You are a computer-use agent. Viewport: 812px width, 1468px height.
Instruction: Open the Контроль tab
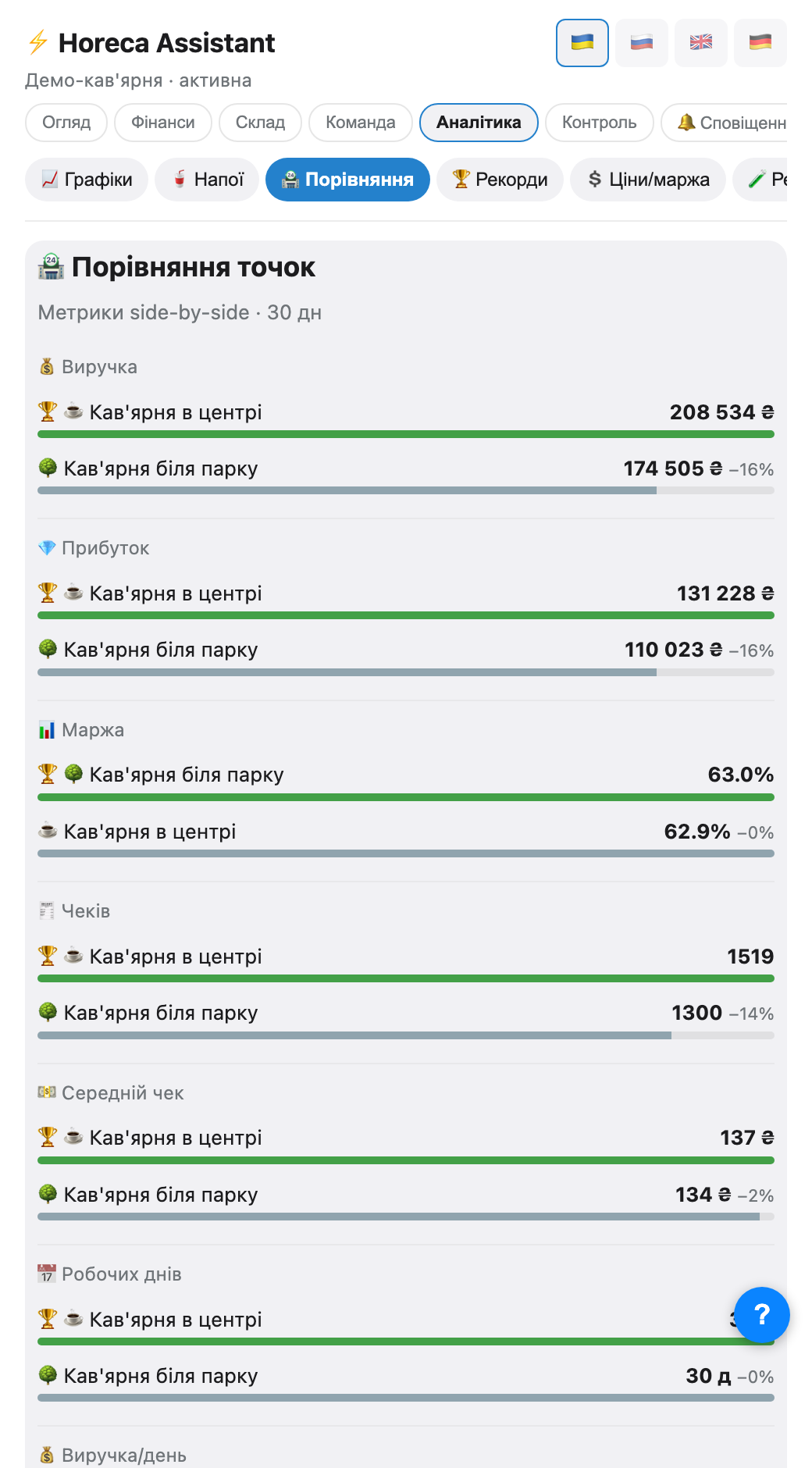point(600,123)
